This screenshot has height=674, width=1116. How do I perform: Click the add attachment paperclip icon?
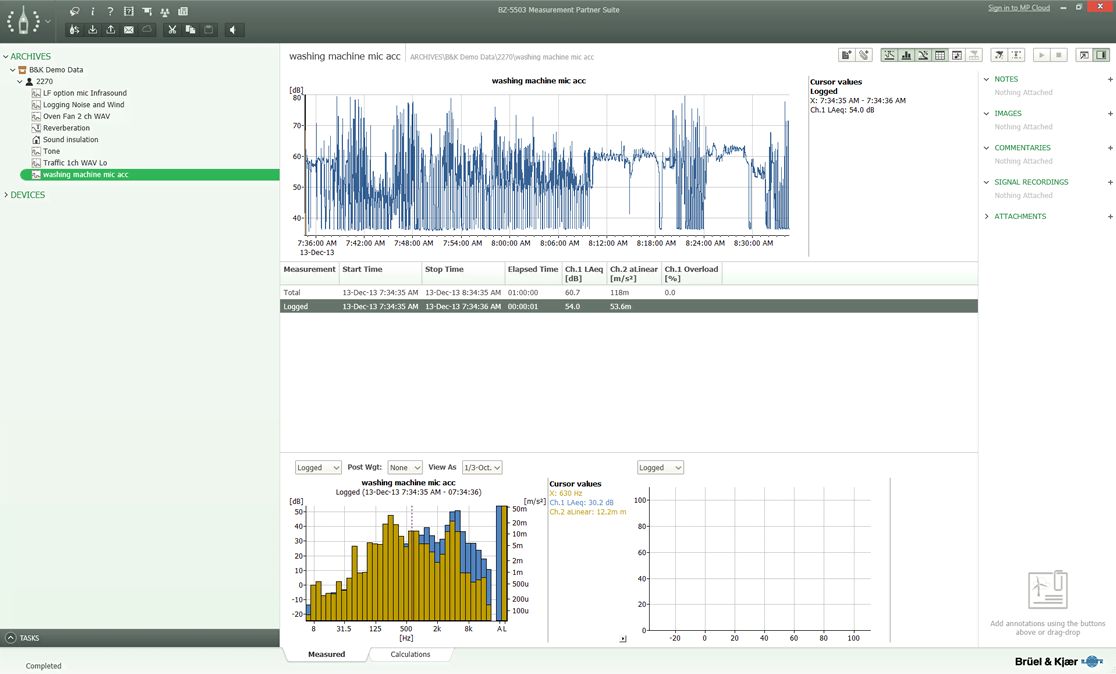point(864,56)
